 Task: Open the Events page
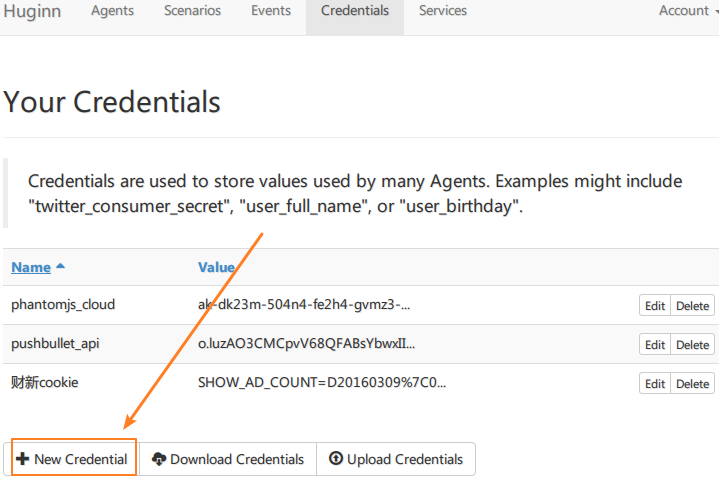[270, 11]
